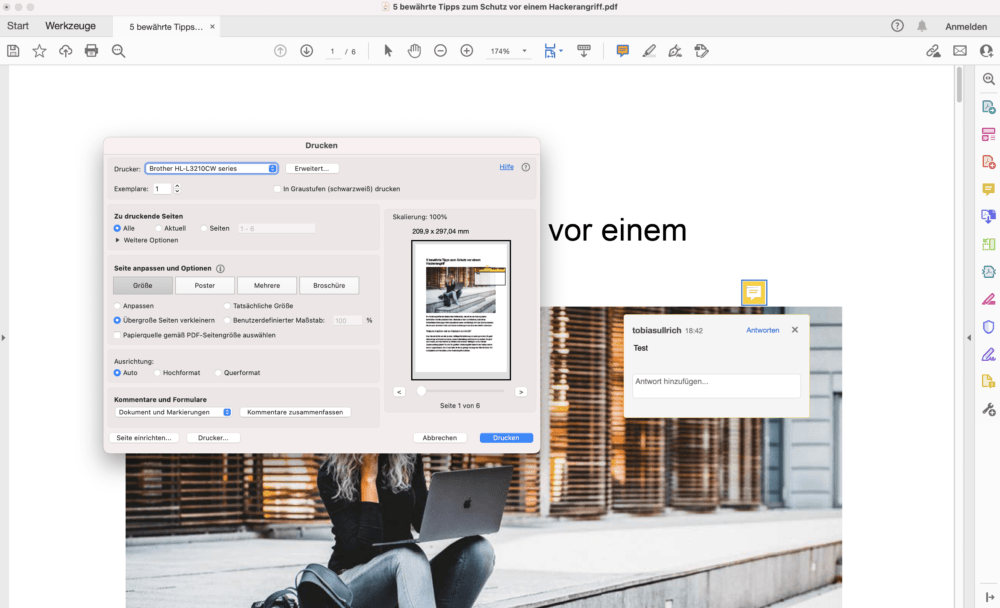
Task: Zoom out with minus circle icon
Action: click(x=440, y=51)
